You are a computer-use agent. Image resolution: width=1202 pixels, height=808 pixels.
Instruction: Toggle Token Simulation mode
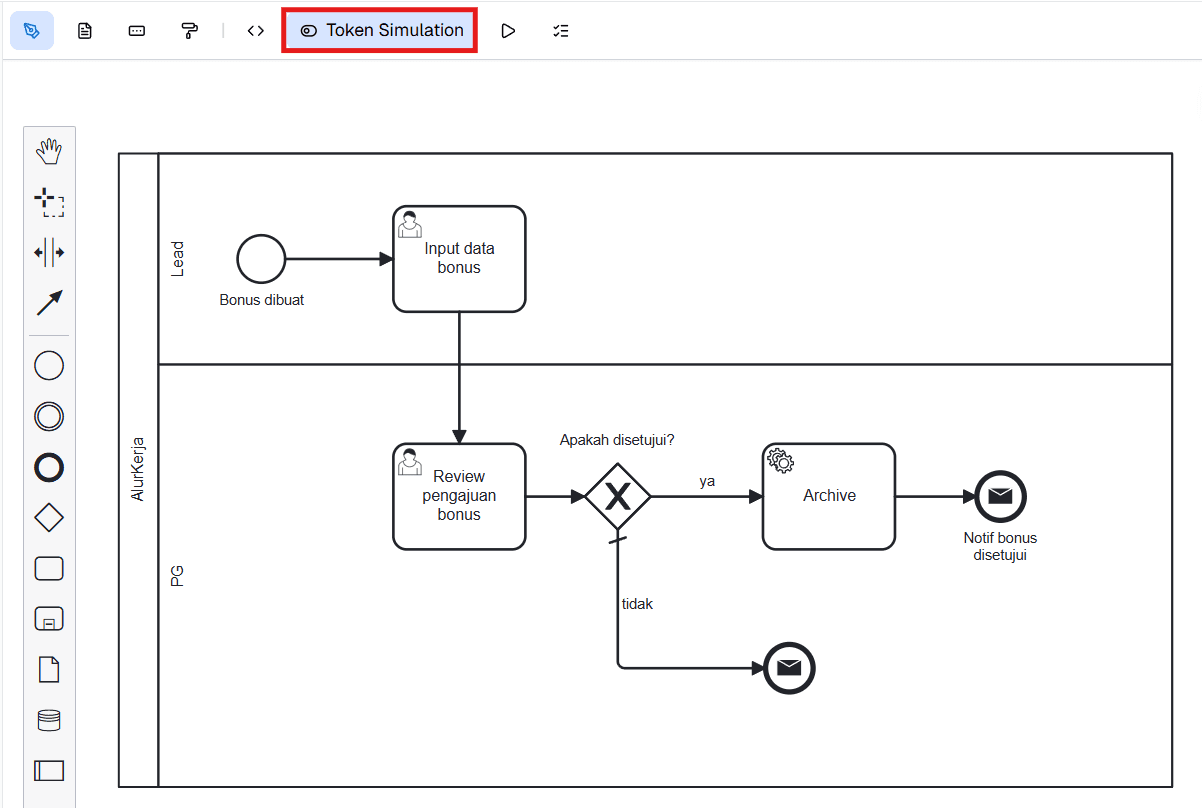tap(380, 30)
